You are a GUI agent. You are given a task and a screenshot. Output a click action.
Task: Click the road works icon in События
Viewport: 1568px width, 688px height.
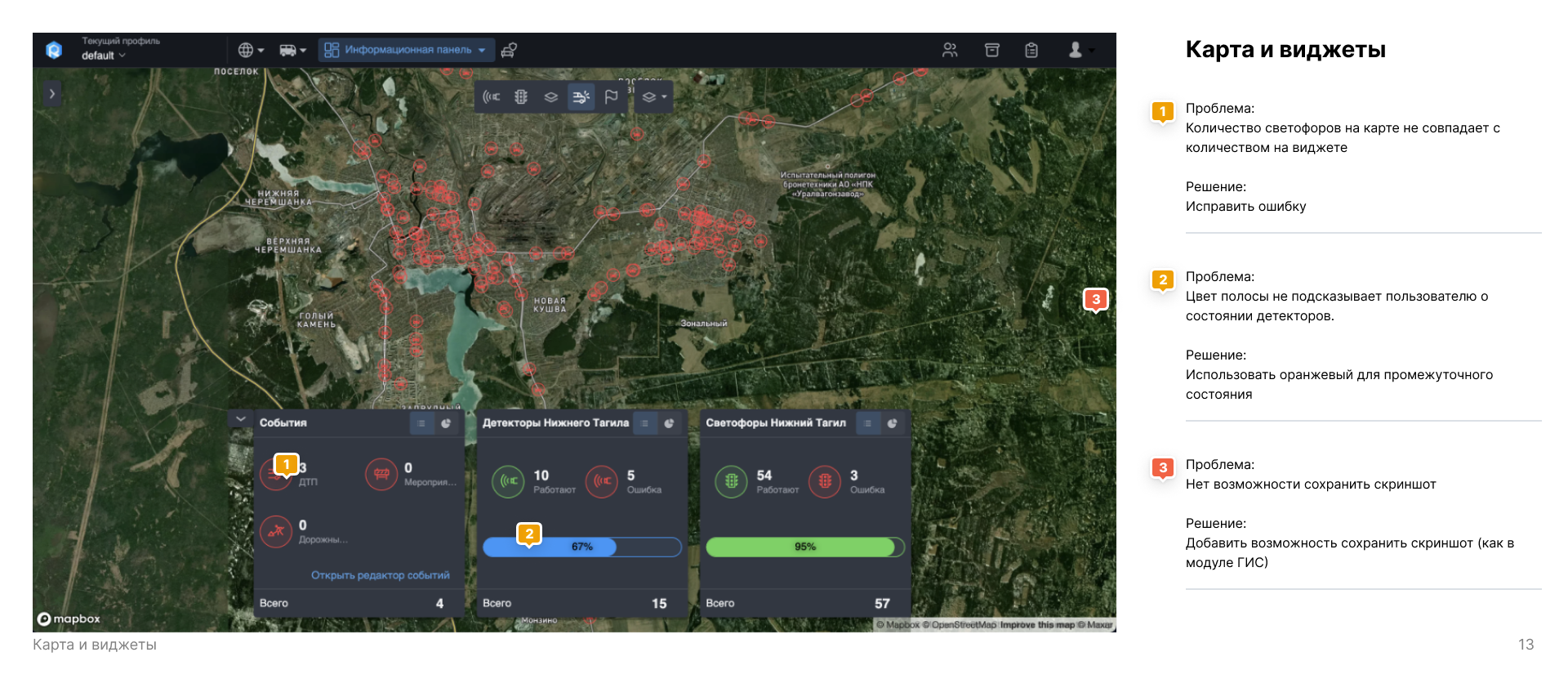[276, 531]
